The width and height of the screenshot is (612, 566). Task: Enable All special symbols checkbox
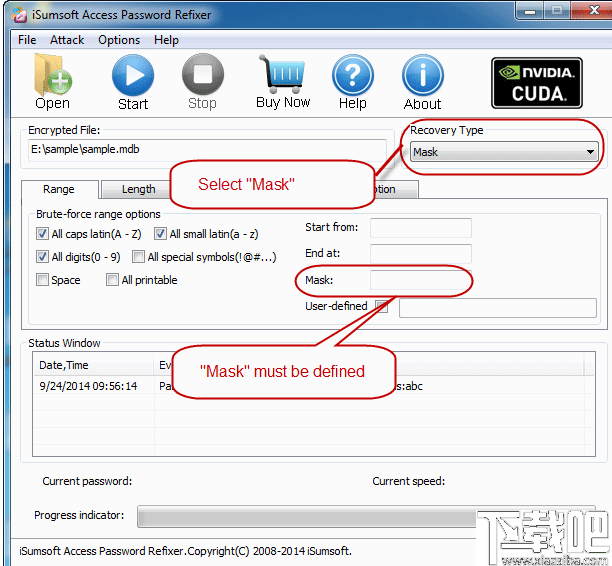click(x=138, y=257)
